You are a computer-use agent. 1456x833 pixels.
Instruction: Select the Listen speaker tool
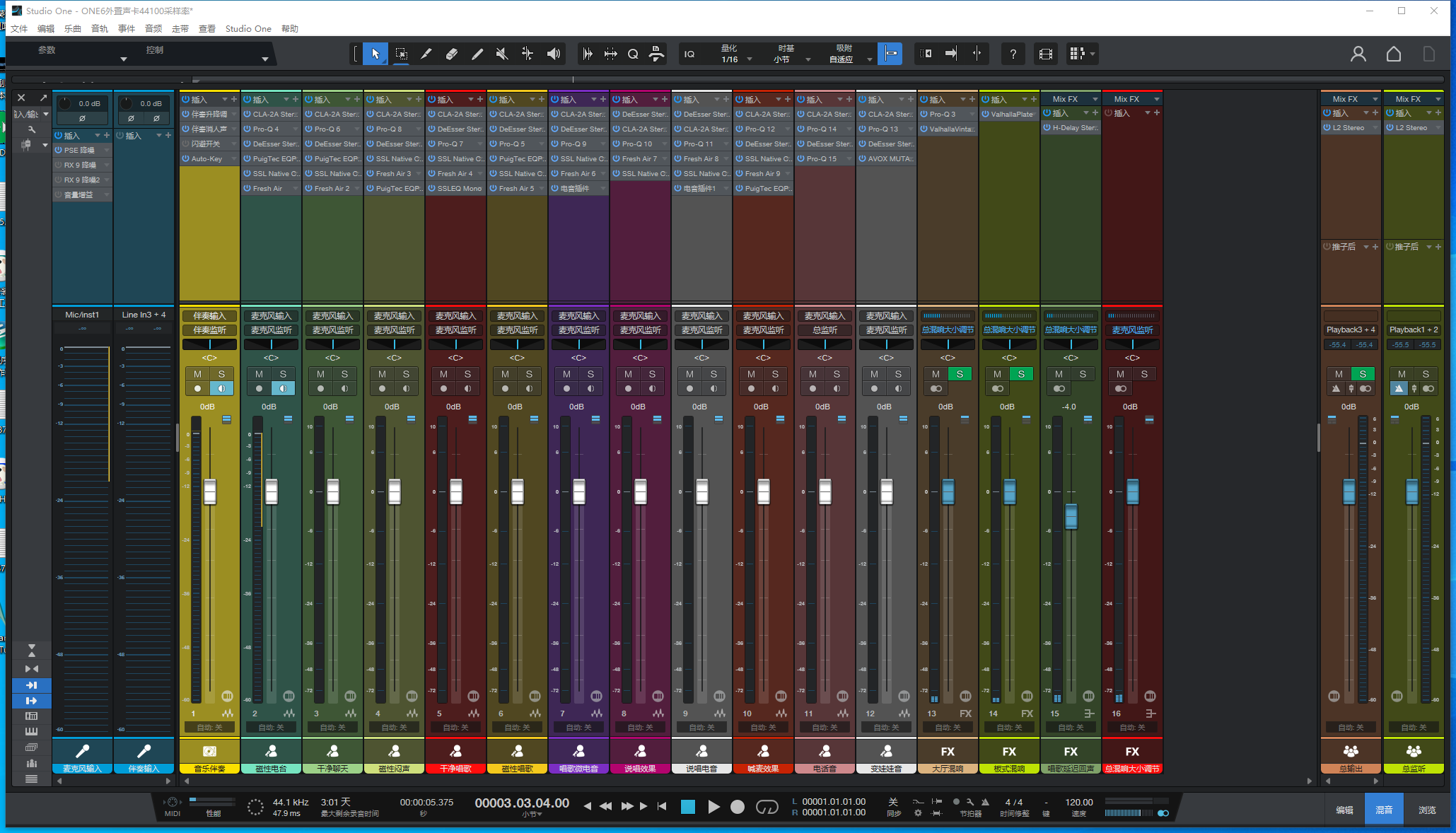click(554, 54)
